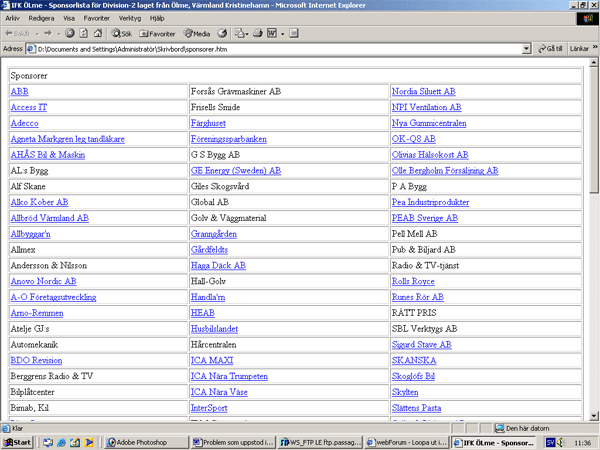Click the Forward arrow toolbar button
600x450 pixels.
47,34
